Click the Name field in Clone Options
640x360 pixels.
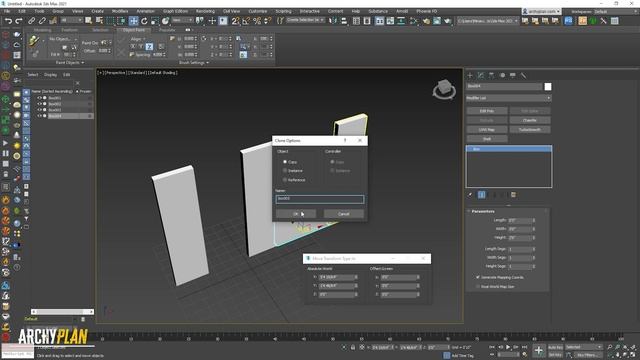(320, 199)
